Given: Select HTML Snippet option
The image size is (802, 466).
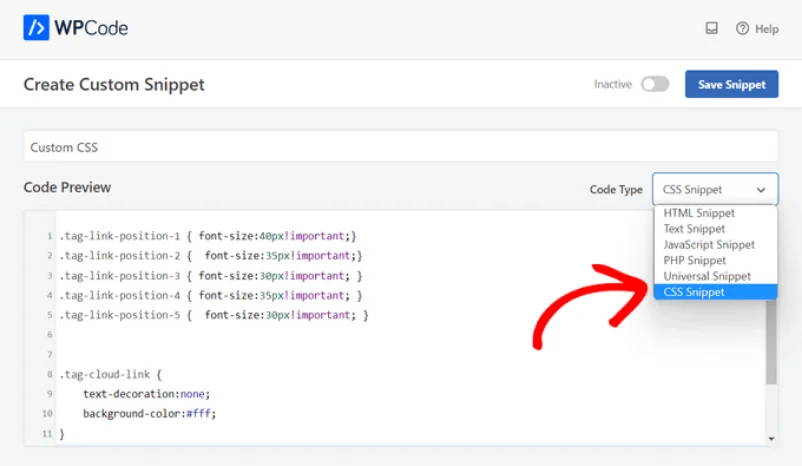Looking at the screenshot, I should click(x=715, y=213).
